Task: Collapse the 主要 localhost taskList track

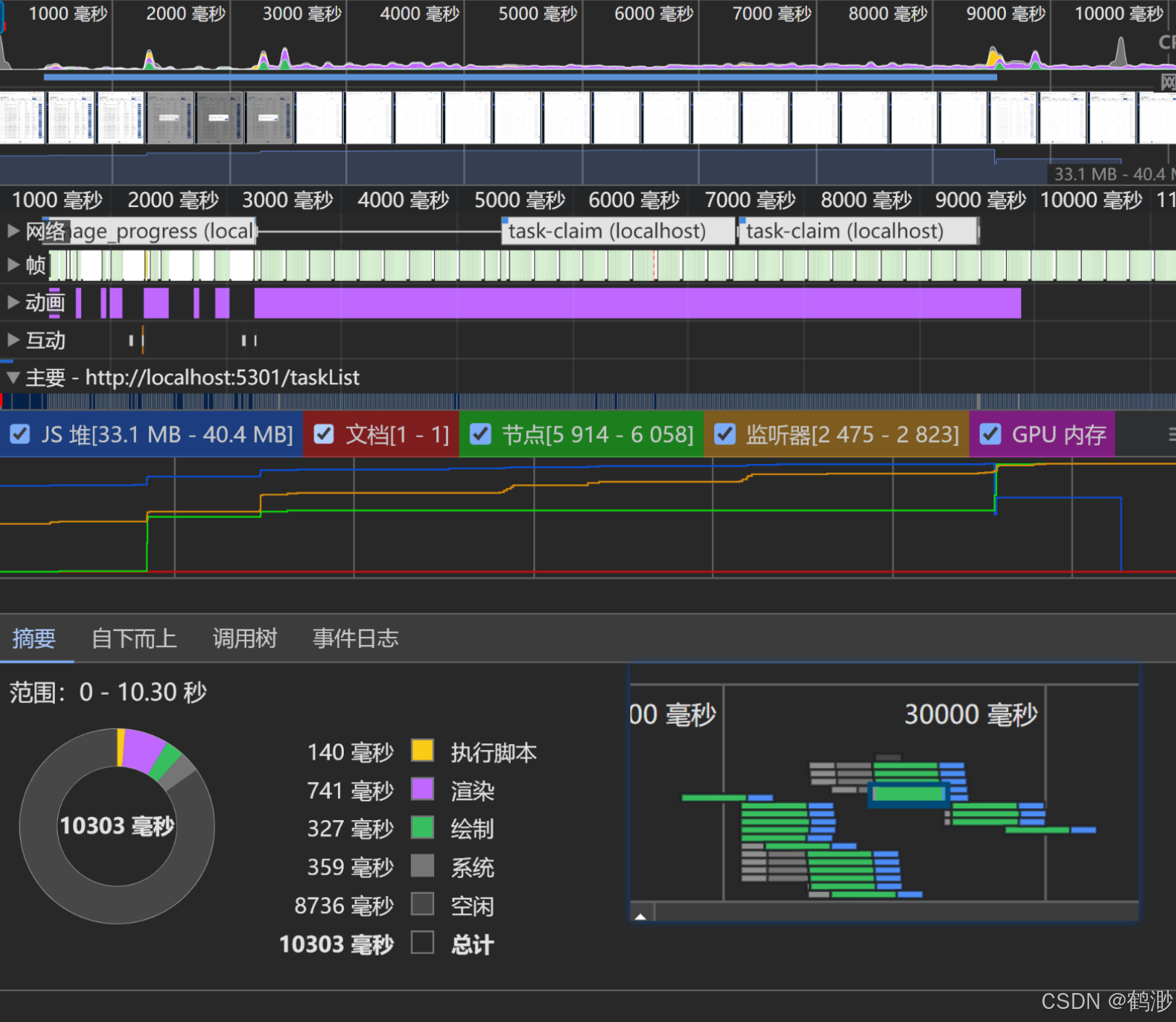Action: (13, 377)
